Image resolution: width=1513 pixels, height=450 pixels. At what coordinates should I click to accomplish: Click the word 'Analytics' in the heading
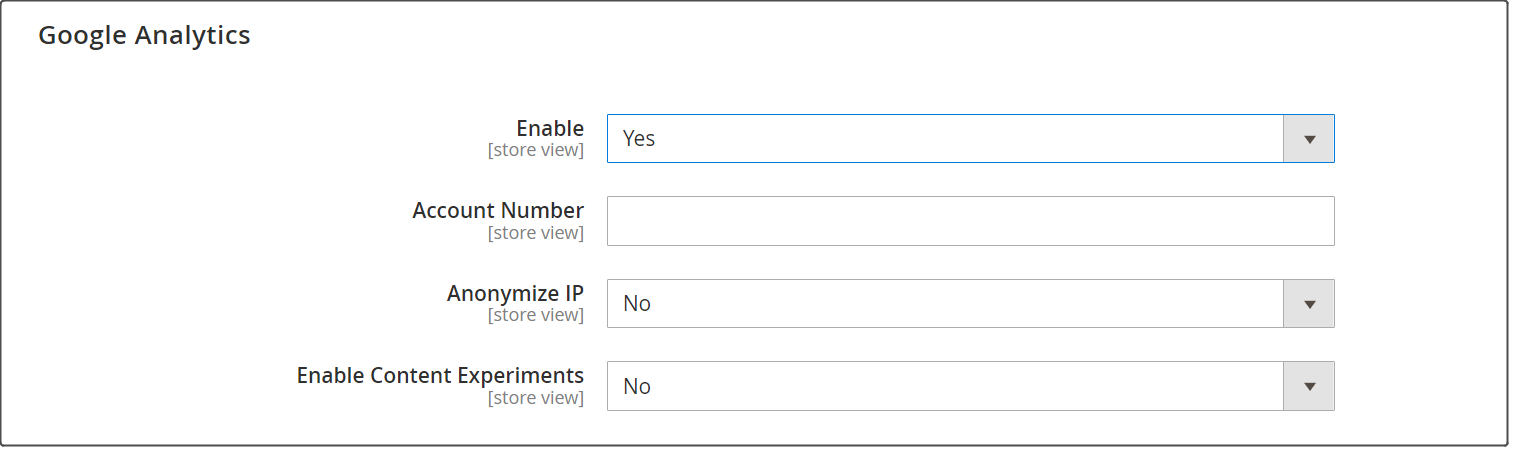pos(194,36)
